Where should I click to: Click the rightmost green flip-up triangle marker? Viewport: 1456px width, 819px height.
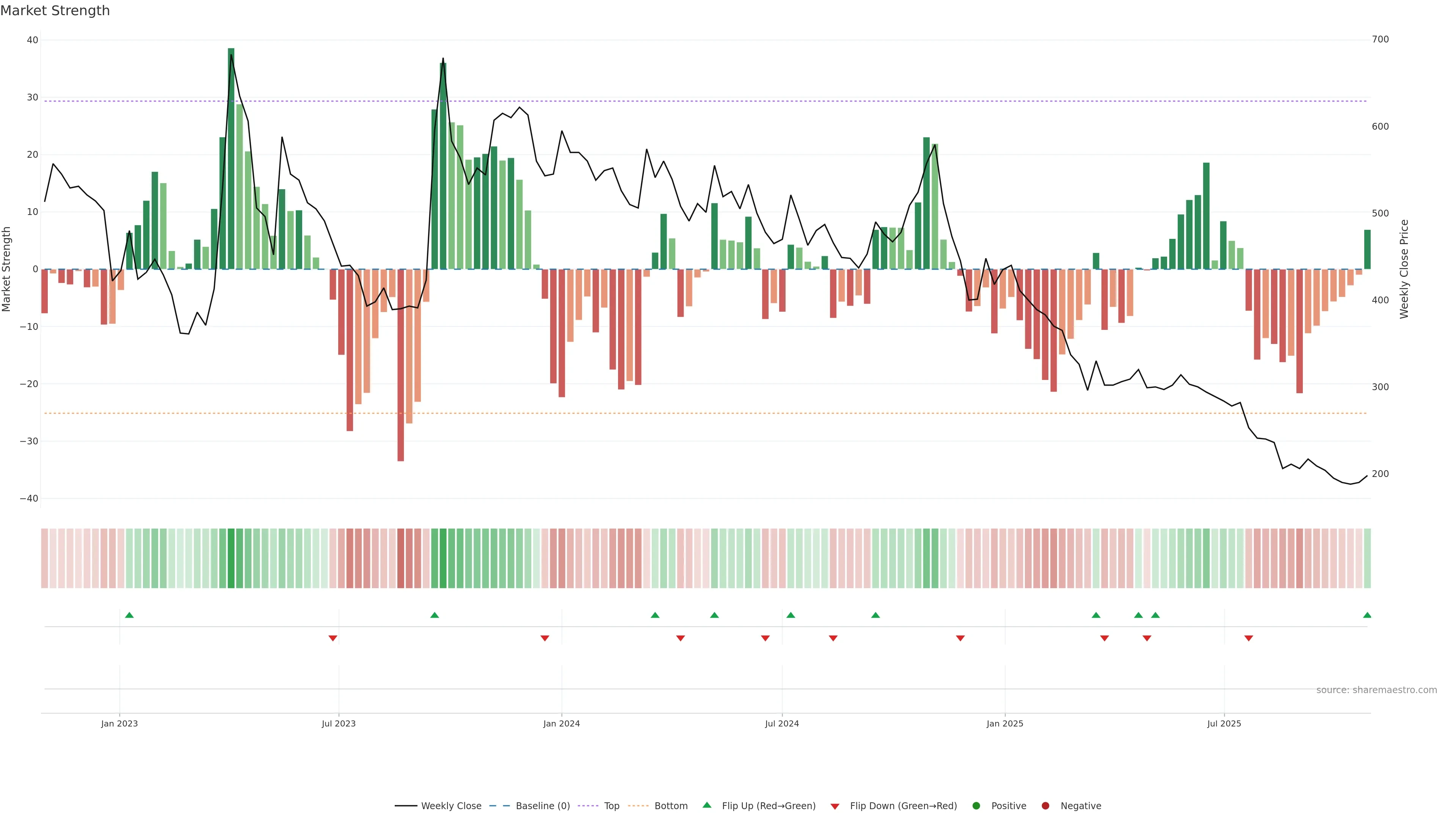(x=1367, y=615)
